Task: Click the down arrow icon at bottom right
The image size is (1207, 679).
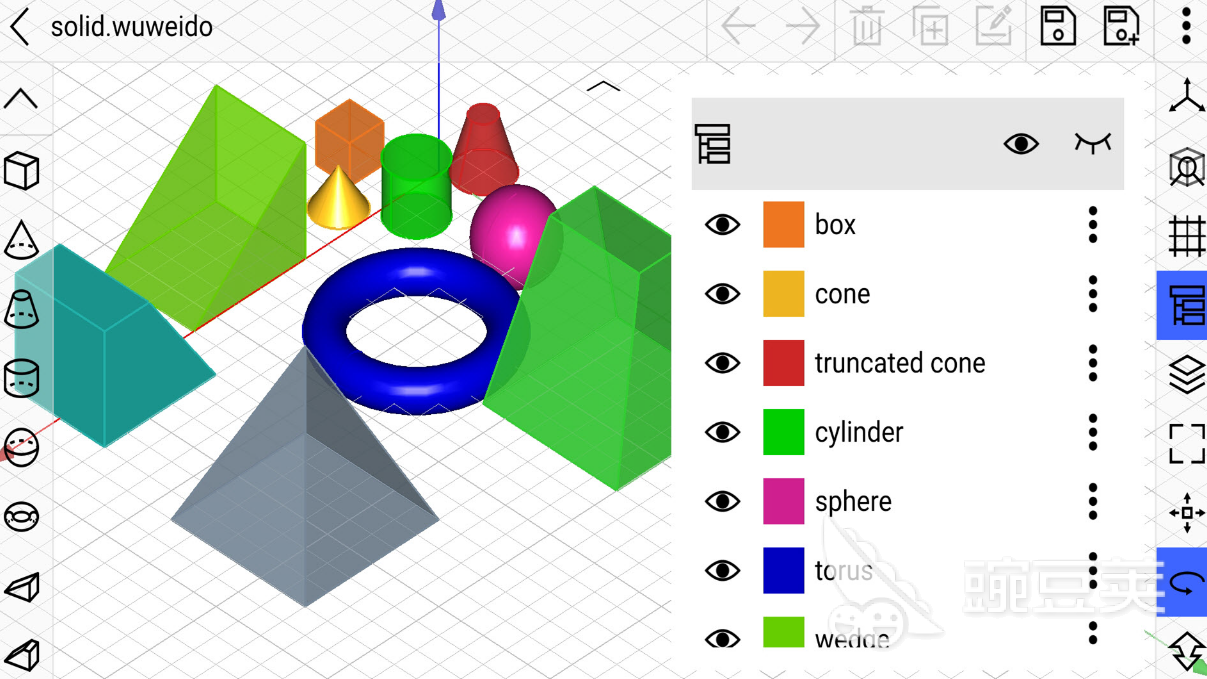Action: 1187,651
